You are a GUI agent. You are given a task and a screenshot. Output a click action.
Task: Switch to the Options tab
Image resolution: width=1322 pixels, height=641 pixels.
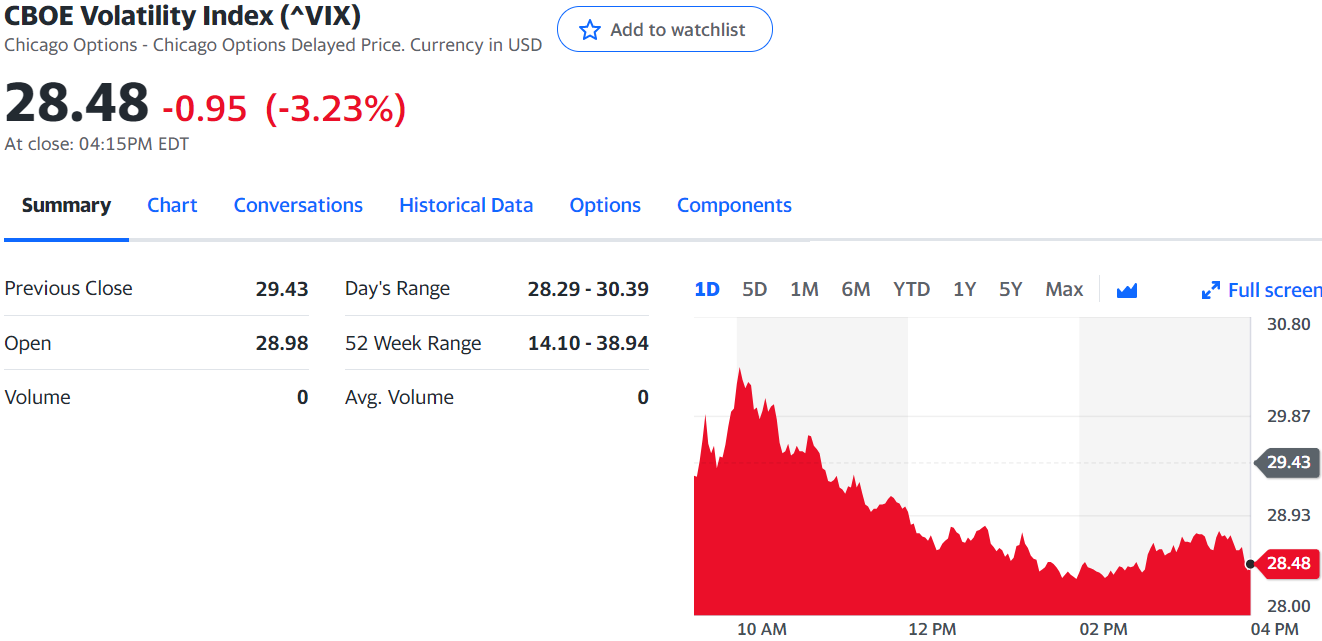click(605, 205)
